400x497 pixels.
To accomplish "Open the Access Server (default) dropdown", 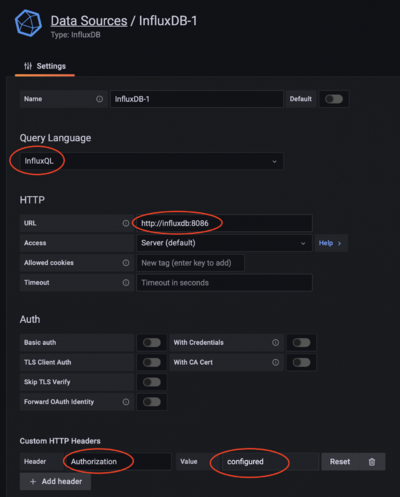I will 224,243.
